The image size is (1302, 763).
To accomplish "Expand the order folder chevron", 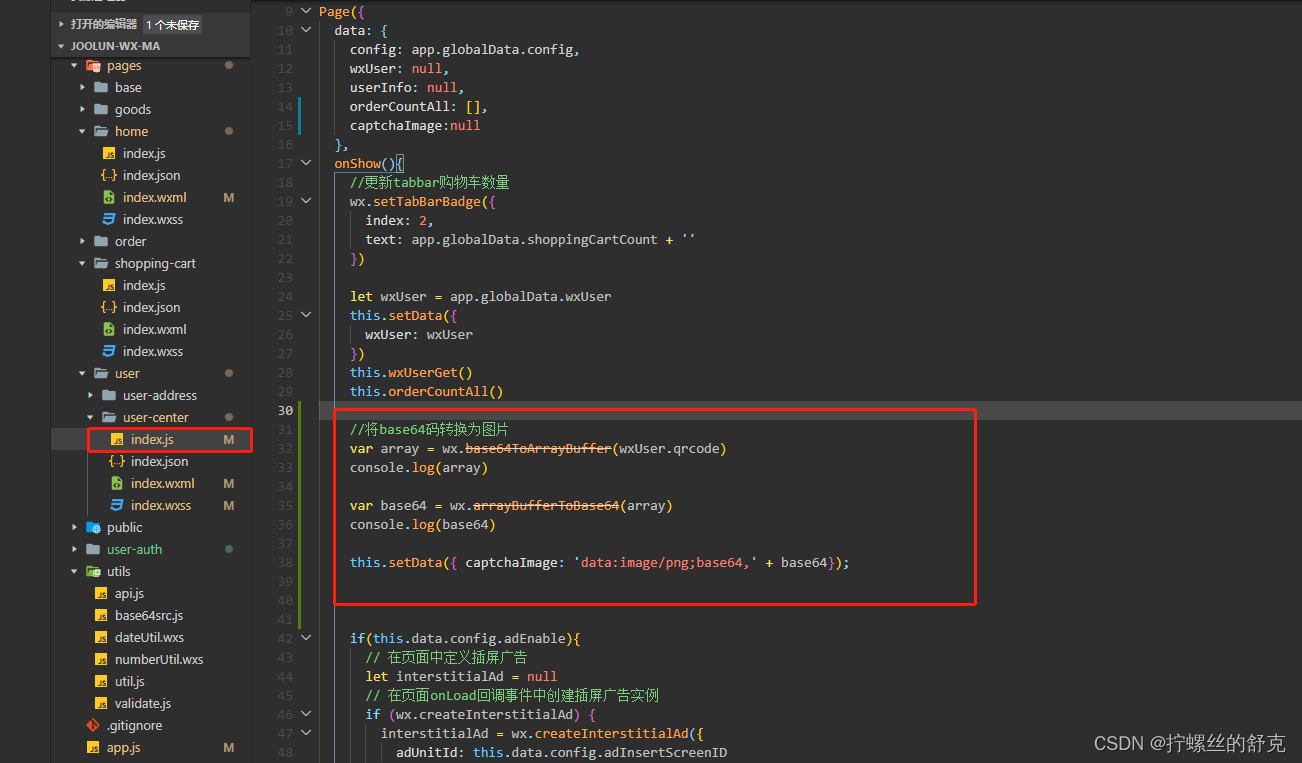I will [x=82, y=242].
